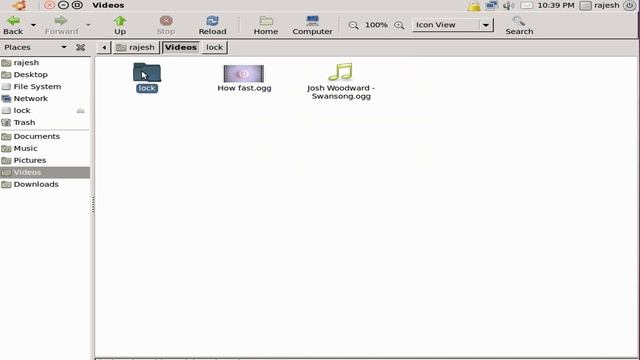Close the Places sidebar pane

click(x=80, y=47)
